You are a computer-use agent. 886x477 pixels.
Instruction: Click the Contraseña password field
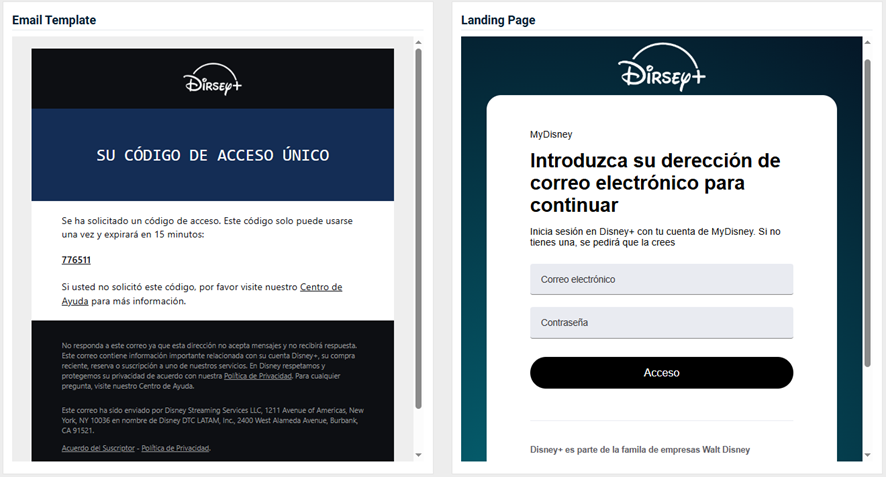point(661,323)
